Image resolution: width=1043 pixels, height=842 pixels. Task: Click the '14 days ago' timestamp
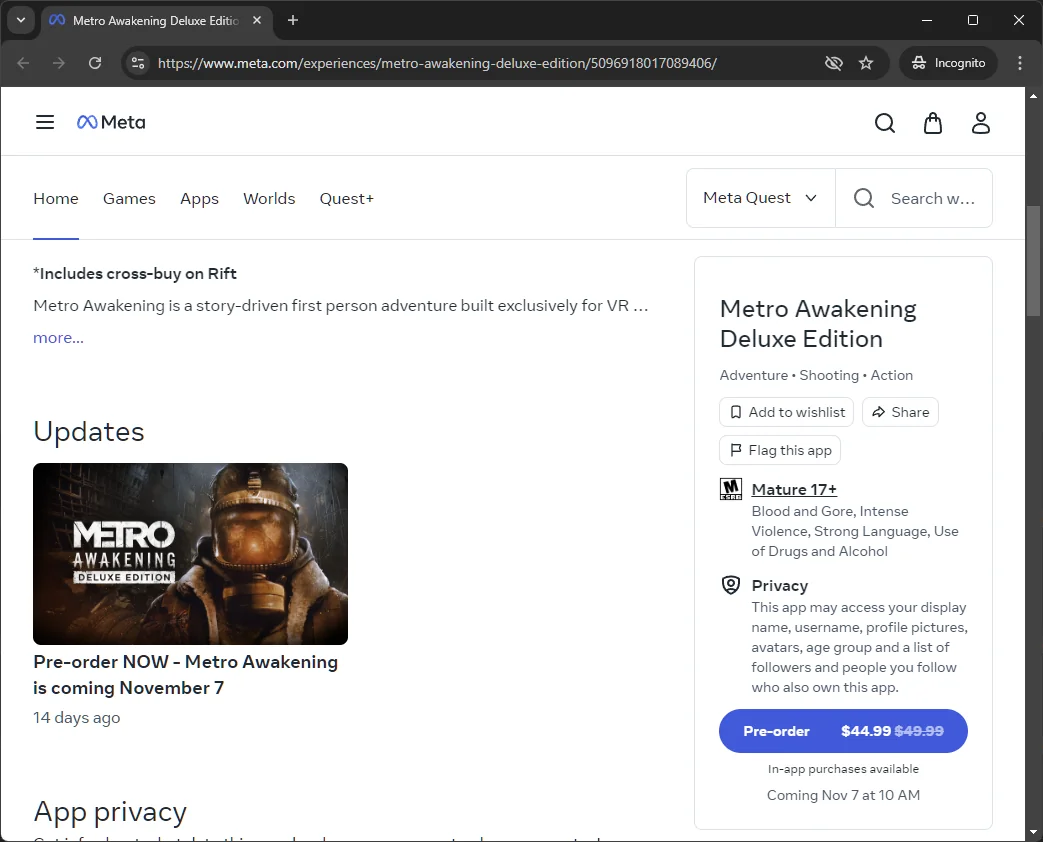76,718
